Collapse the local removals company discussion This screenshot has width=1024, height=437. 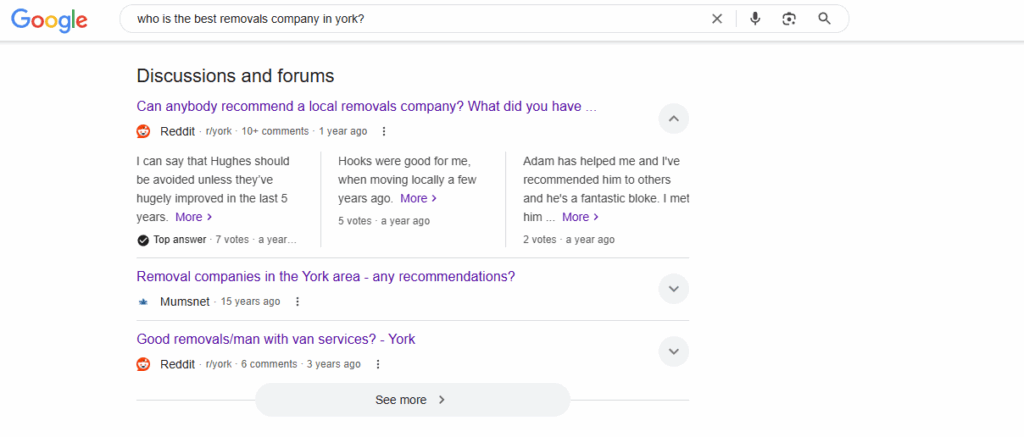[x=673, y=119]
